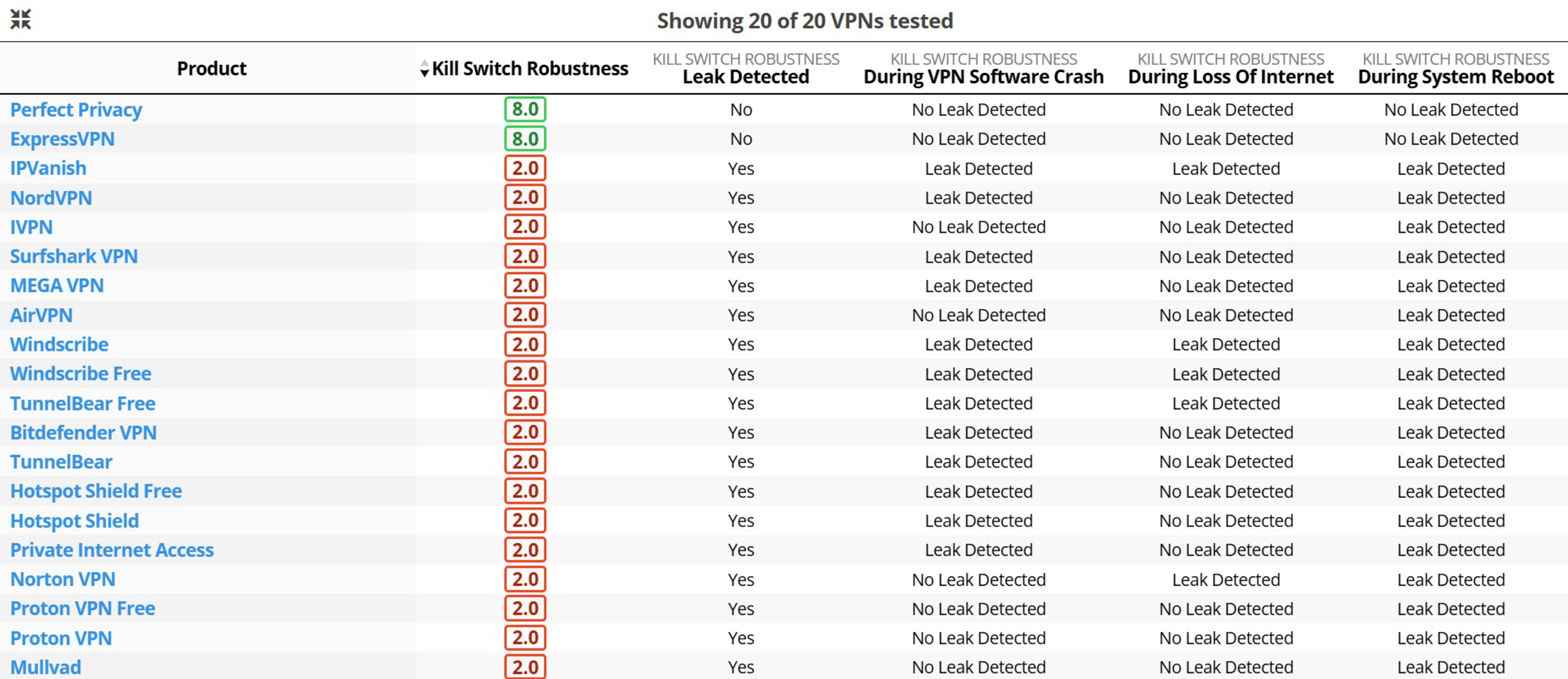The width and height of the screenshot is (1568, 679).
Task: Click IPVanish's red 2.0 score badge
Action: (525, 169)
